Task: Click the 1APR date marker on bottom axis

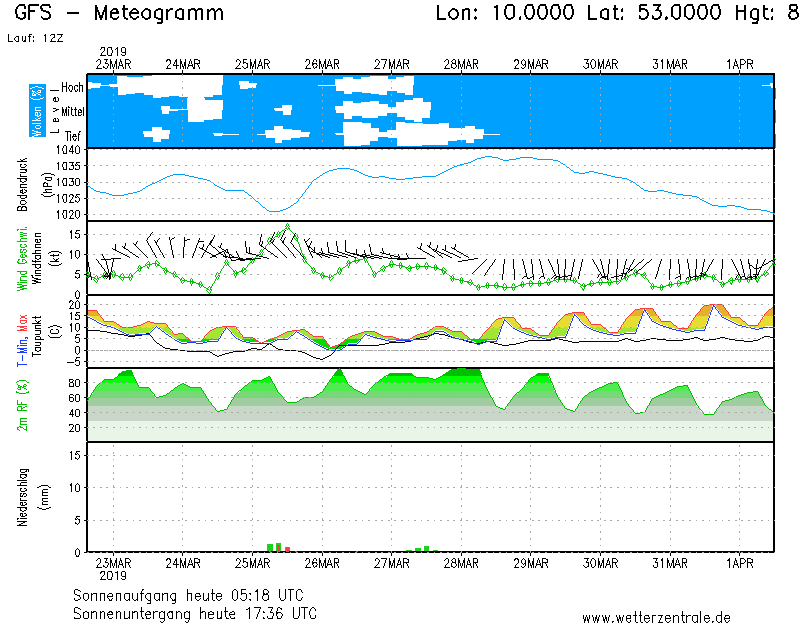Action: 739,562
